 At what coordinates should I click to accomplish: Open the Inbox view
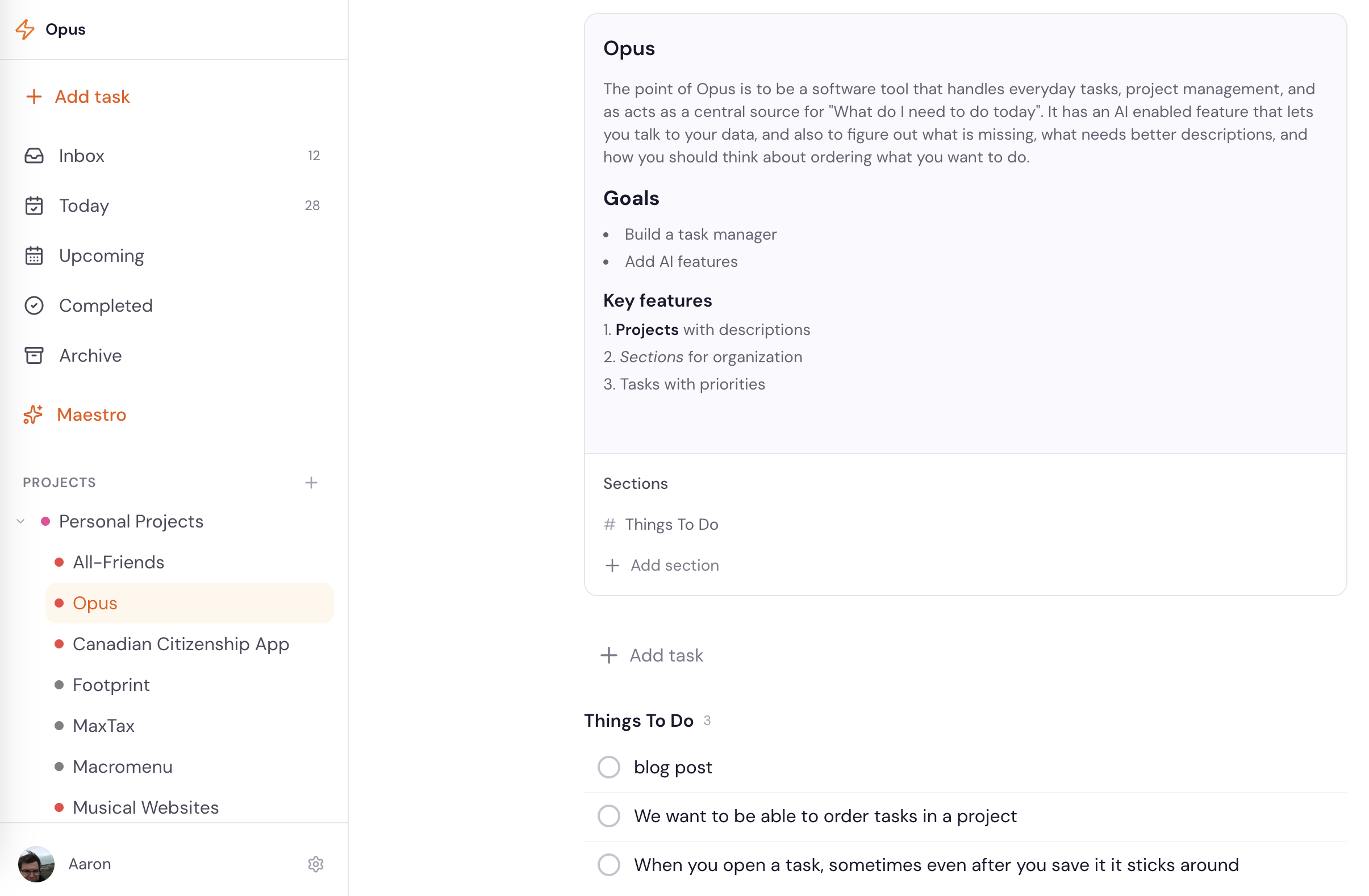[82, 155]
